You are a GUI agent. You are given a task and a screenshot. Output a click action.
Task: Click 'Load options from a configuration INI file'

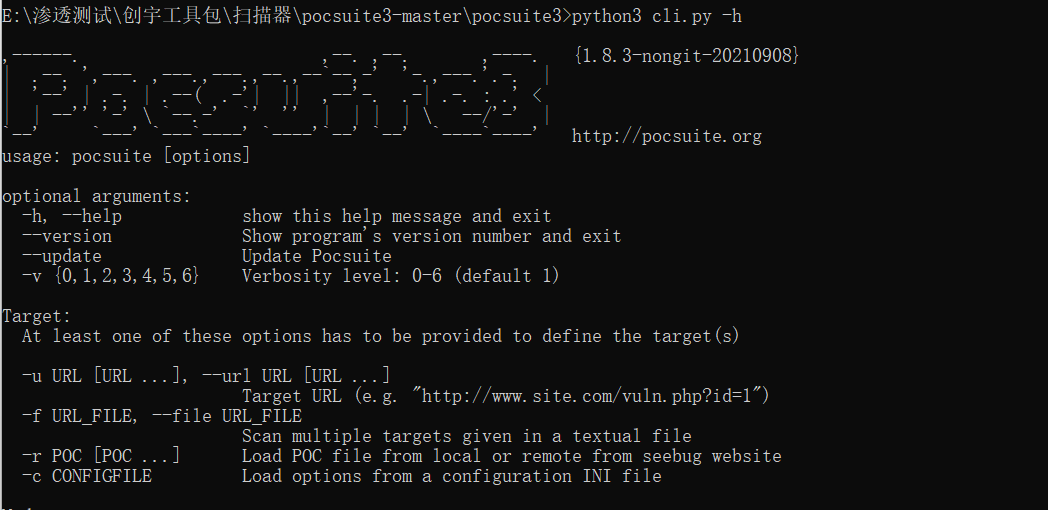(x=452, y=476)
